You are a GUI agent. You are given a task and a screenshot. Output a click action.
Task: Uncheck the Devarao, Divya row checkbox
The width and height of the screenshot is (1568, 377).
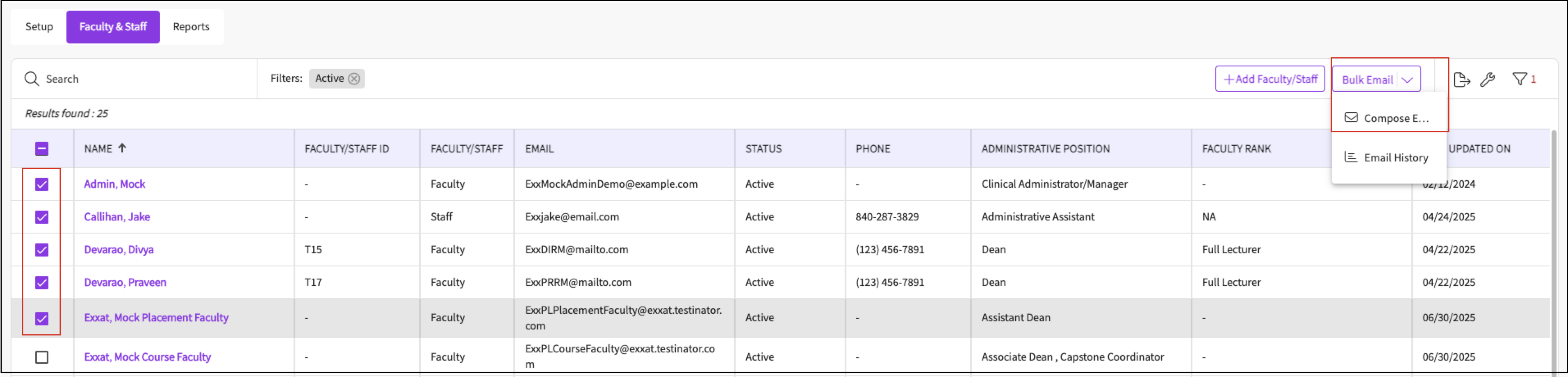[42, 250]
